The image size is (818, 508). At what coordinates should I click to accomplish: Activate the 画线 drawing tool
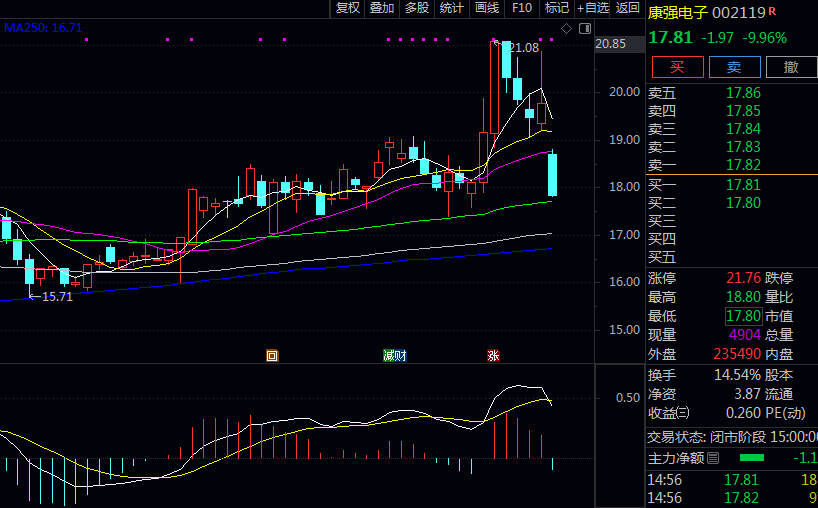[x=487, y=8]
